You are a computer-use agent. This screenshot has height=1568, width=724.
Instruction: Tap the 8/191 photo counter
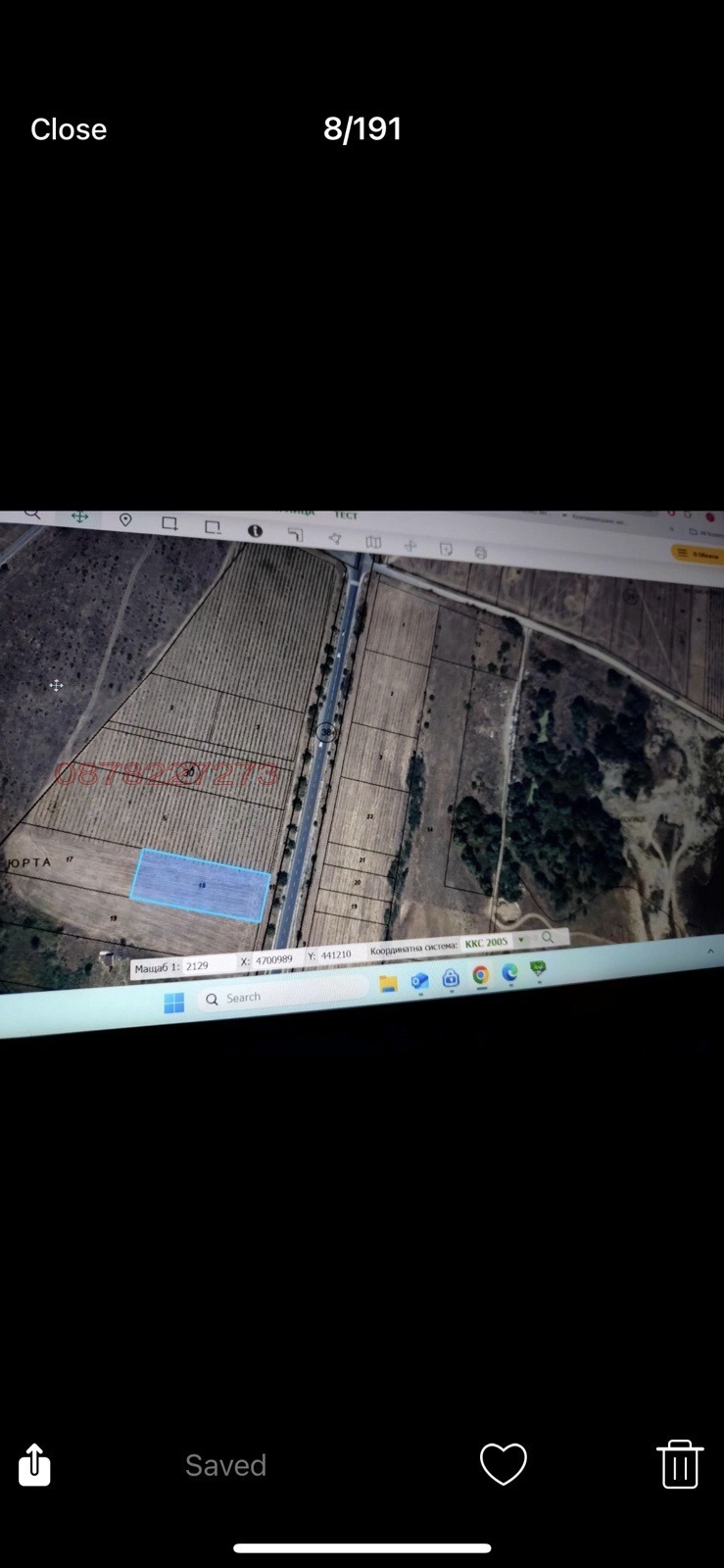[362, 128]
